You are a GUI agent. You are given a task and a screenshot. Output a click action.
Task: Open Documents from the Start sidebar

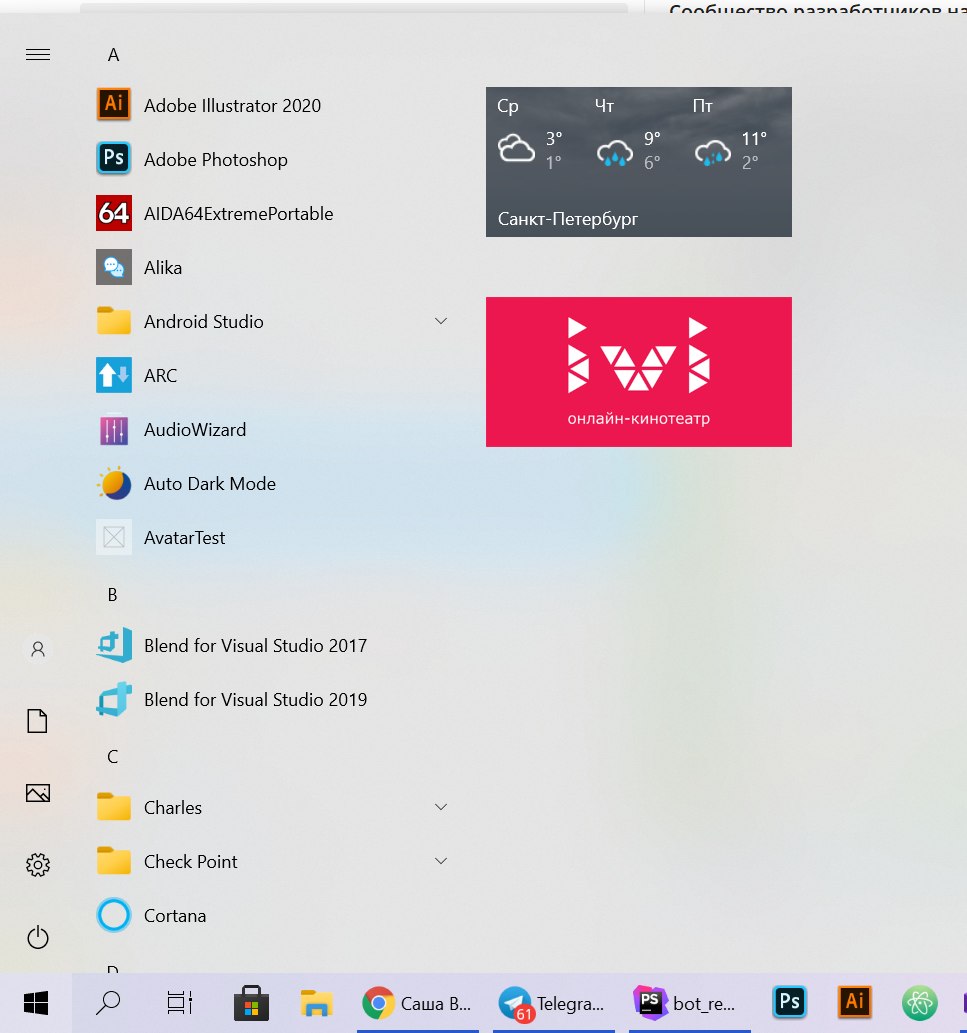[x=38, y=721]
